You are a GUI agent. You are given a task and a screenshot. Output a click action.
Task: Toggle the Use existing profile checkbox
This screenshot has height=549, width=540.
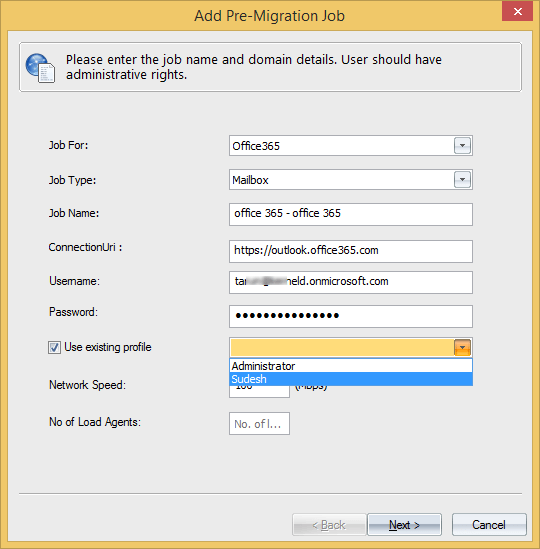pos(54,348)
